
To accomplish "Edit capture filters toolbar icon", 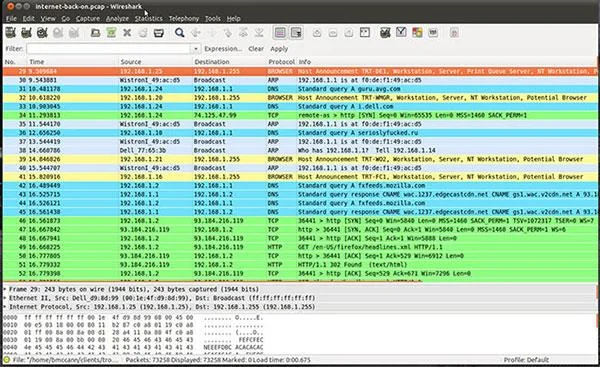I will (x=385, y=33).
